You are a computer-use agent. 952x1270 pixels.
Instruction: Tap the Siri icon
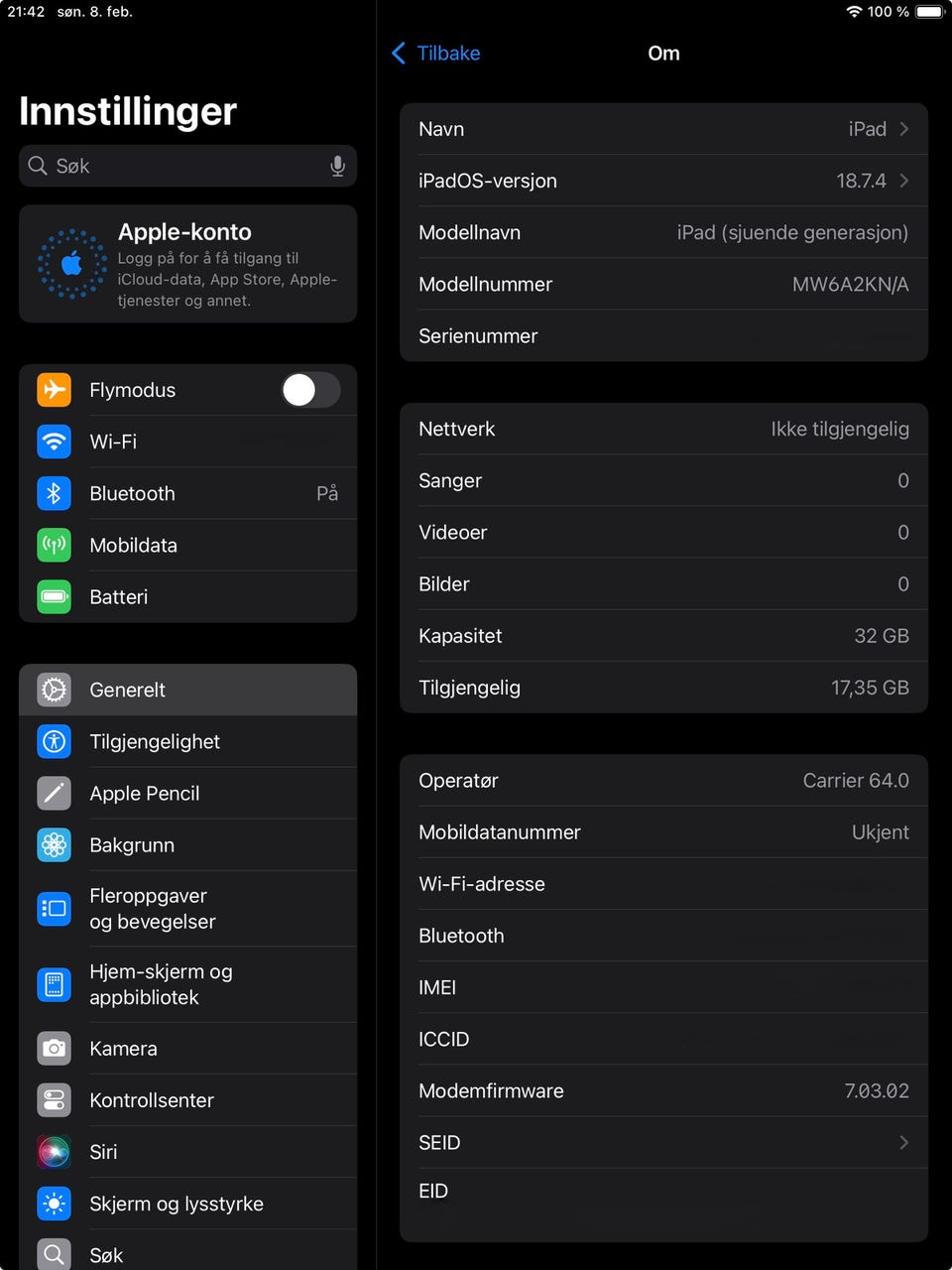coord(55,1151)
